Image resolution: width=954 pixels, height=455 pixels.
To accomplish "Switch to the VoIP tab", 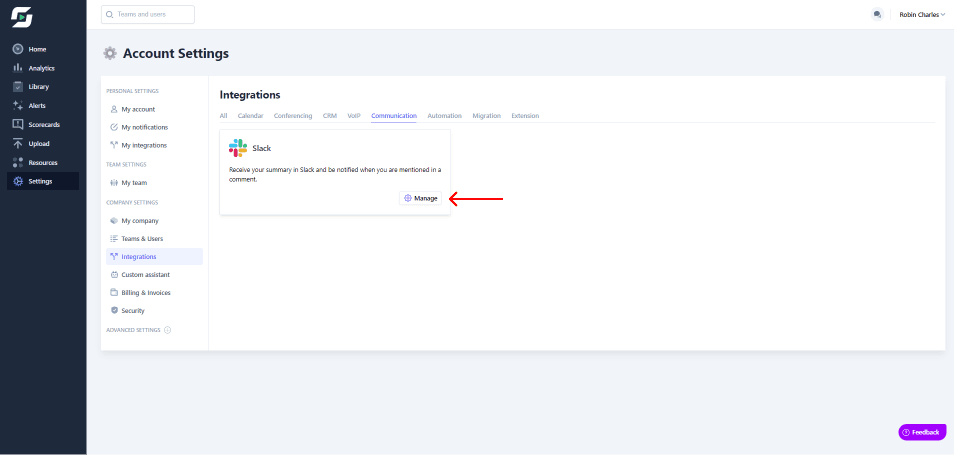I will click(x=354, y=116).
